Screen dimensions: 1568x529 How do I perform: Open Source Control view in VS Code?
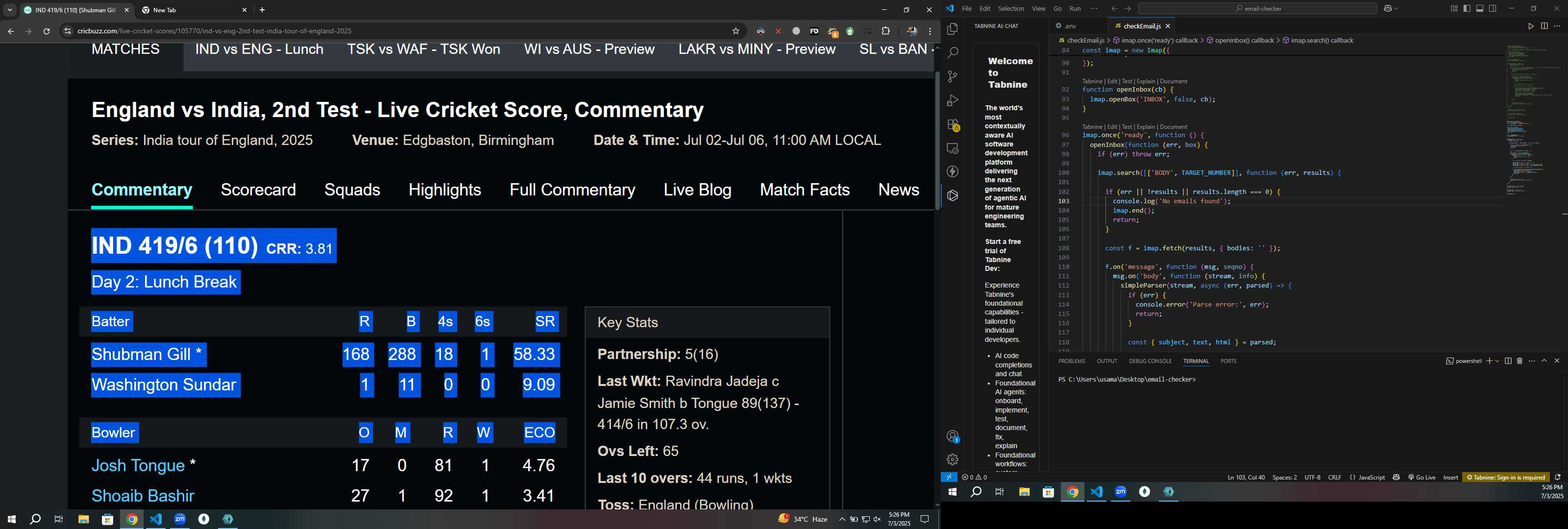click(953, 77)
